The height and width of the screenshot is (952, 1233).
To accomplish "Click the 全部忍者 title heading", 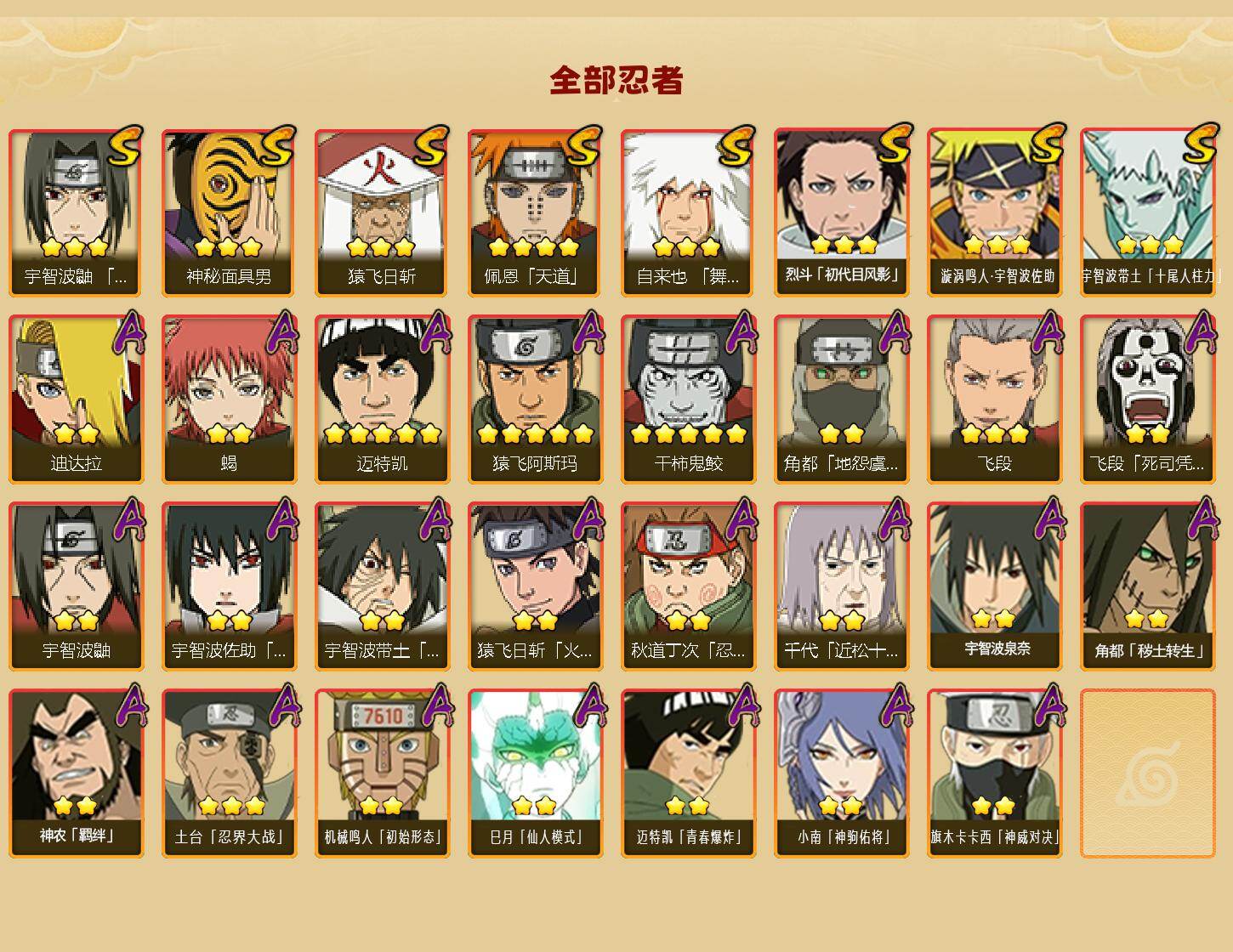I will click(x=616, y=80).
